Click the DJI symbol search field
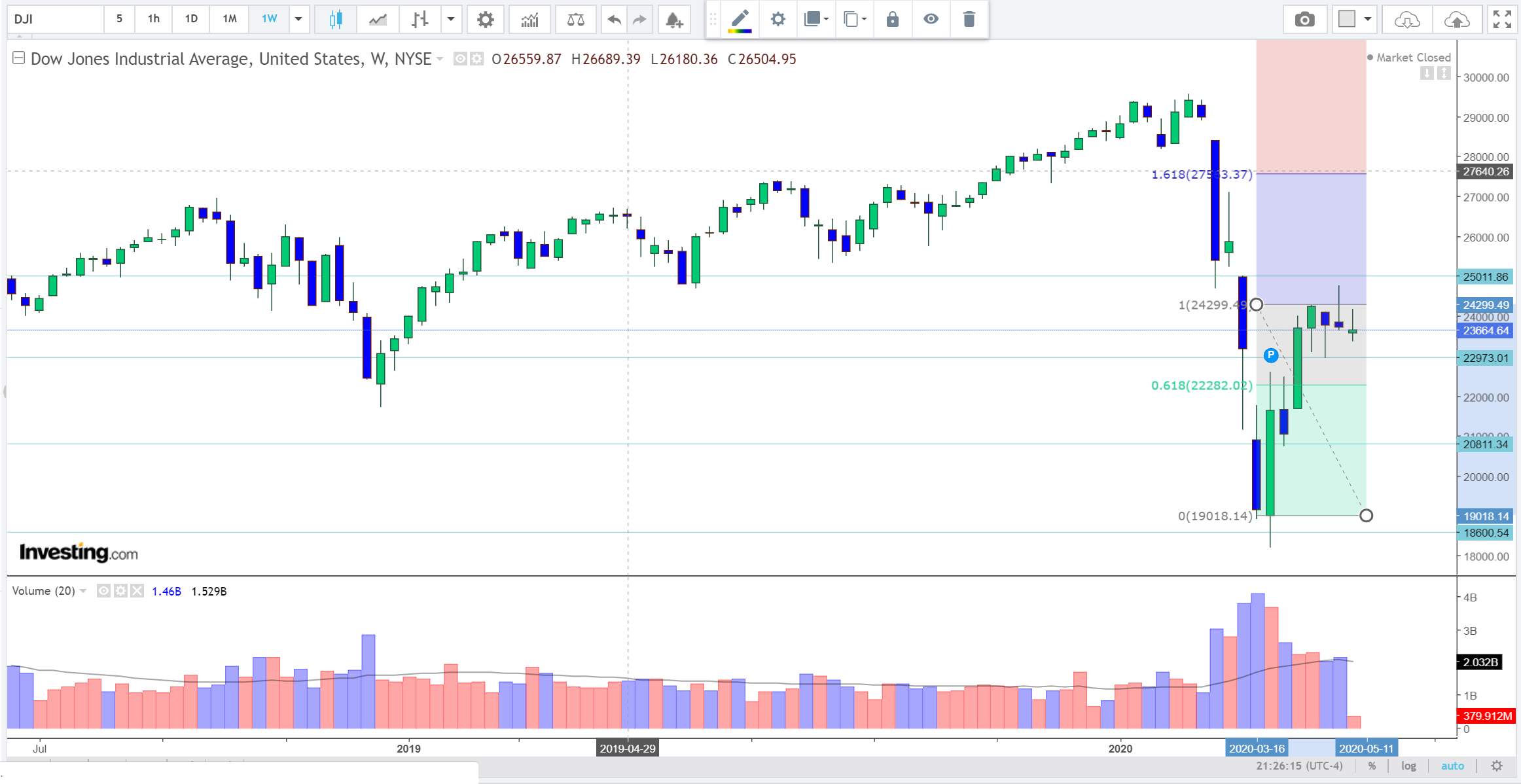This screenshot has height=784, width=1521. click(x=56, y=19)
